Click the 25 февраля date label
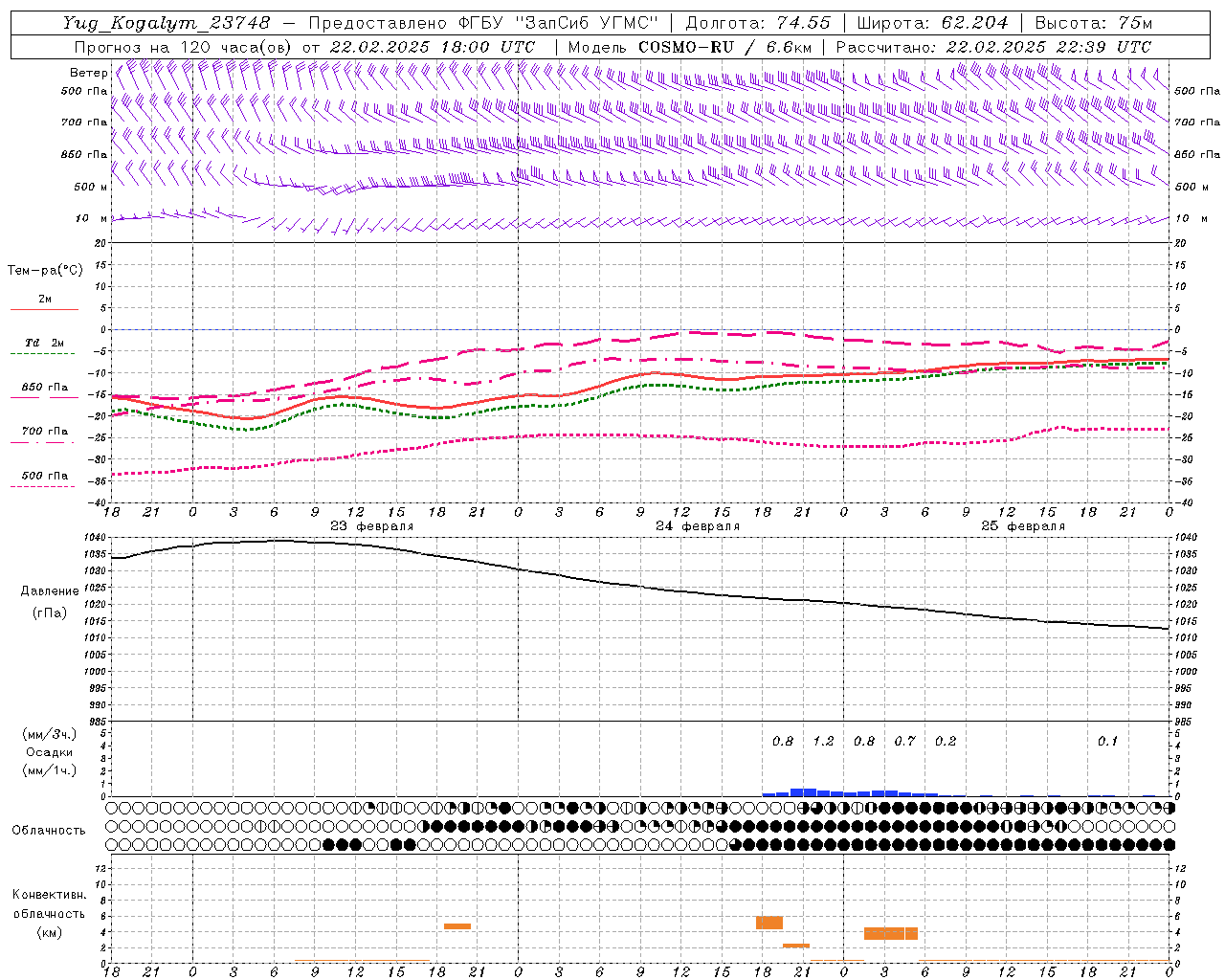 coord(1023,526)
